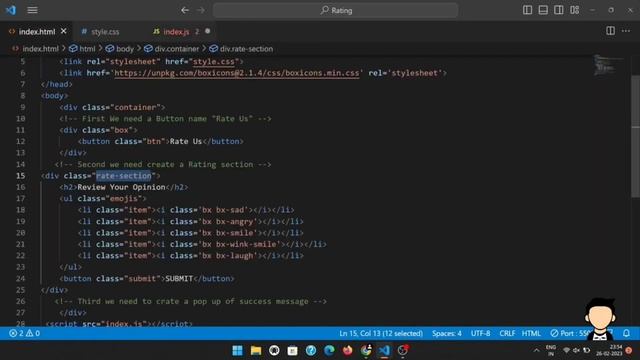The height and width of the screenshot is (360, 640).
Task: Click the VS Code logo icon
Action: pyautogui.click(x=11, y=10)
